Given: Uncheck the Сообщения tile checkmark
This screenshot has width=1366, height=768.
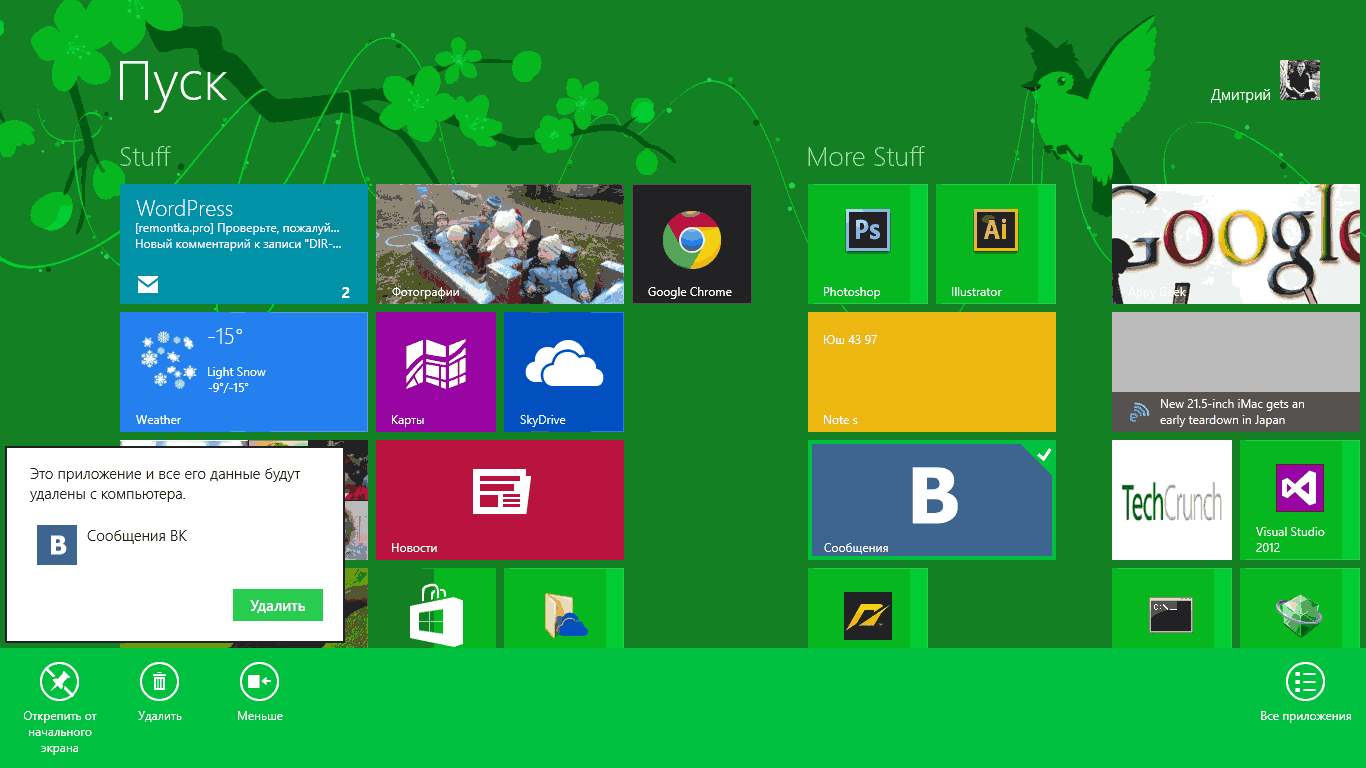Looking at the screenshot, I should tap(1045, 455).
